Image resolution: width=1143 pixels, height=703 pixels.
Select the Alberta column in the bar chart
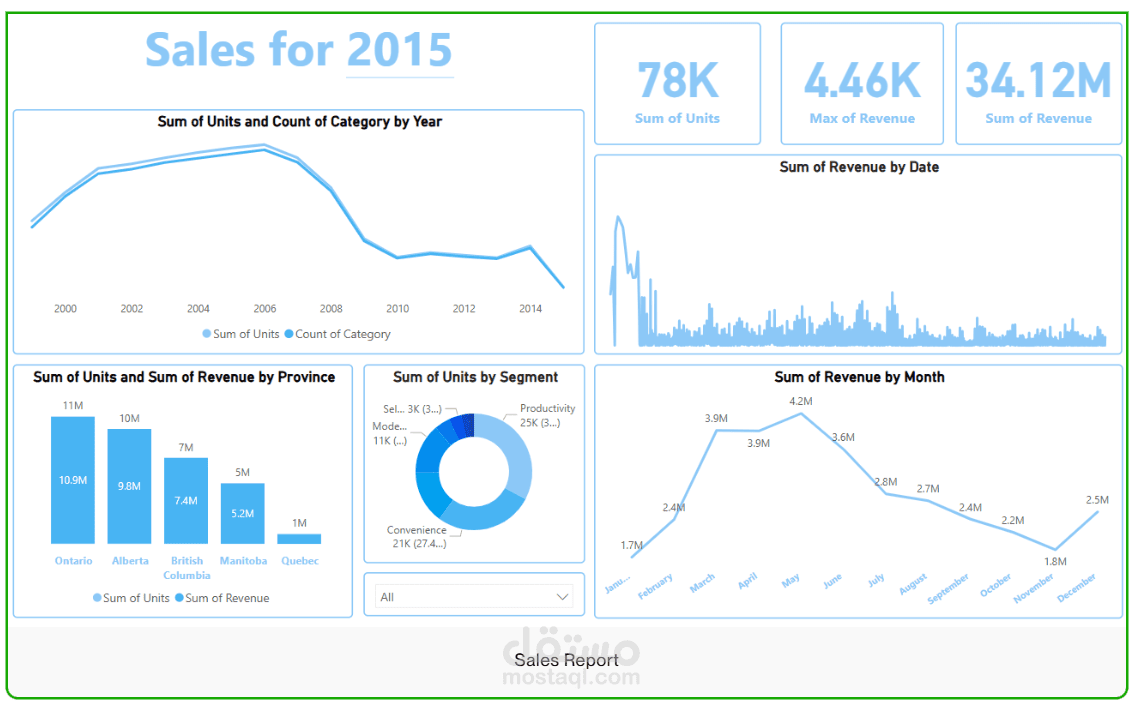[129, 487]
